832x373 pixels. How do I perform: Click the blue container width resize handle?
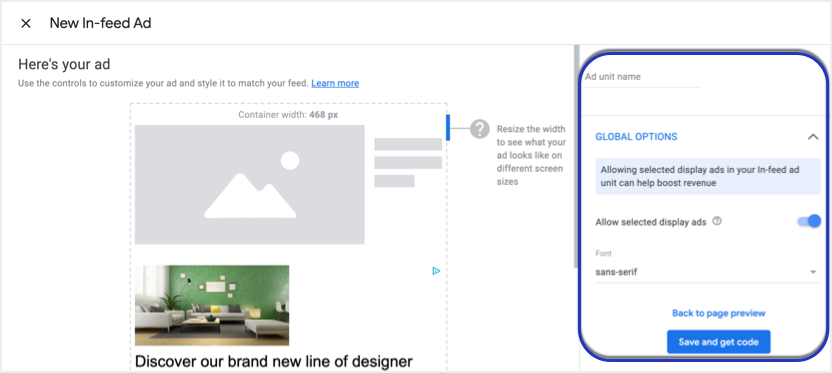448,127
